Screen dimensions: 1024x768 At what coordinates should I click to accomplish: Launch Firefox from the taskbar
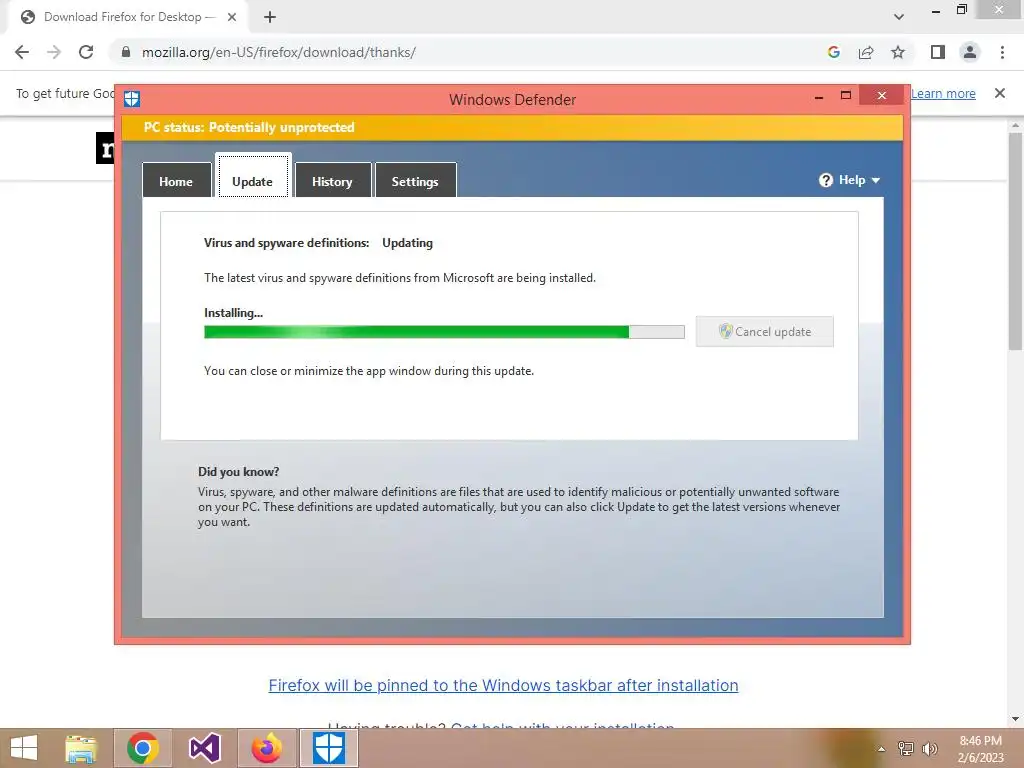click(266, 748)
